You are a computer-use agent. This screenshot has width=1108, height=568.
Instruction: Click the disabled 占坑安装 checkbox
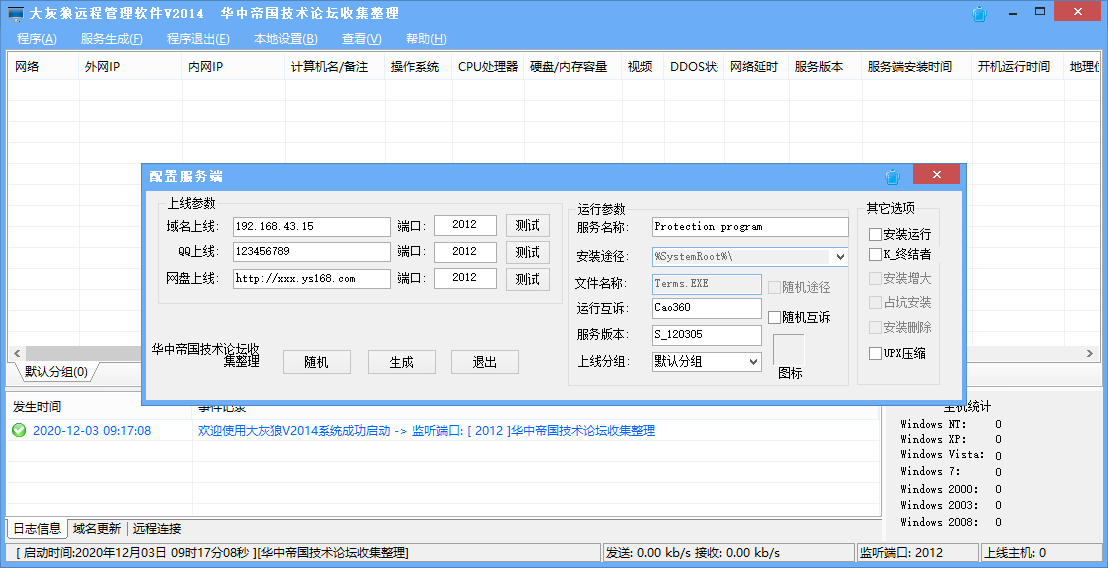click(x=876, y=302)
